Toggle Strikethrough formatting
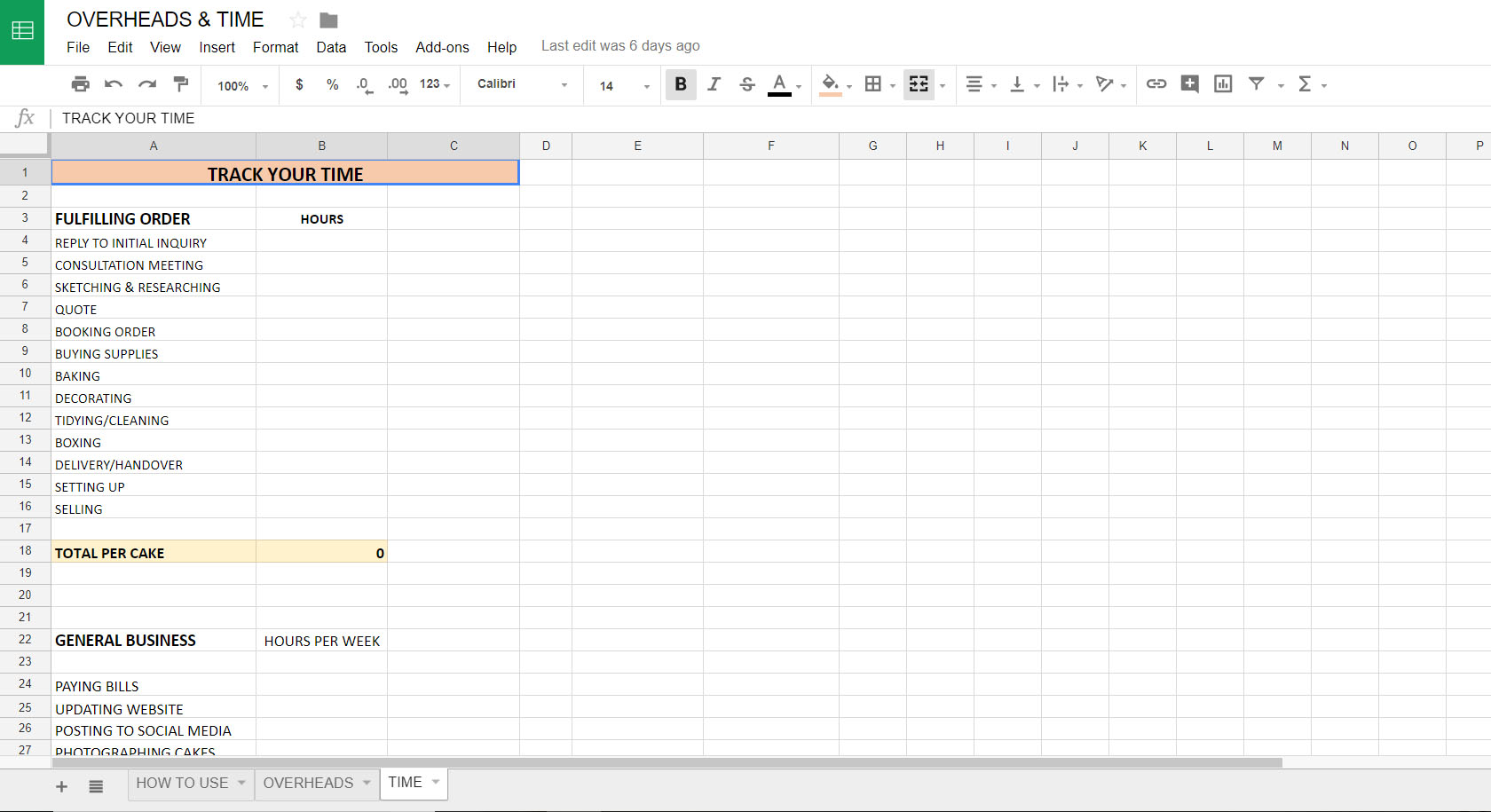This screenshot has width=1491, height=812. (x=747, y=84)
